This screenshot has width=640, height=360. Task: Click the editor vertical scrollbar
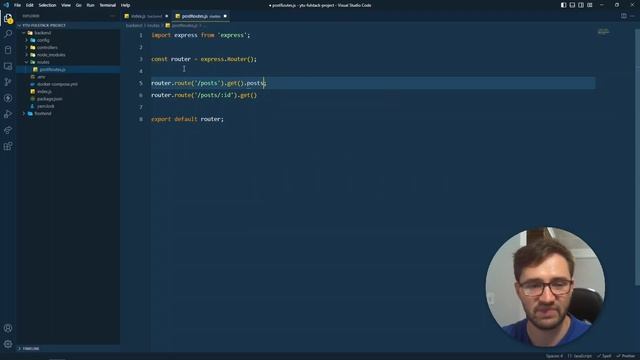coord(637,157)
